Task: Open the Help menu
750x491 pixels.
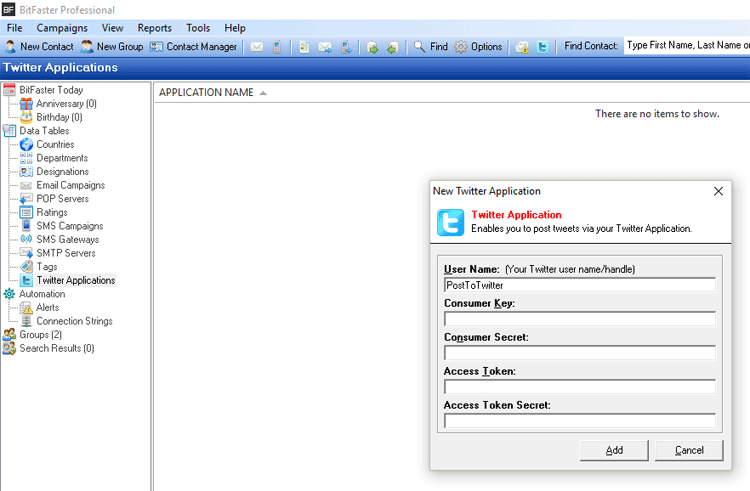Action: (235, 28)
